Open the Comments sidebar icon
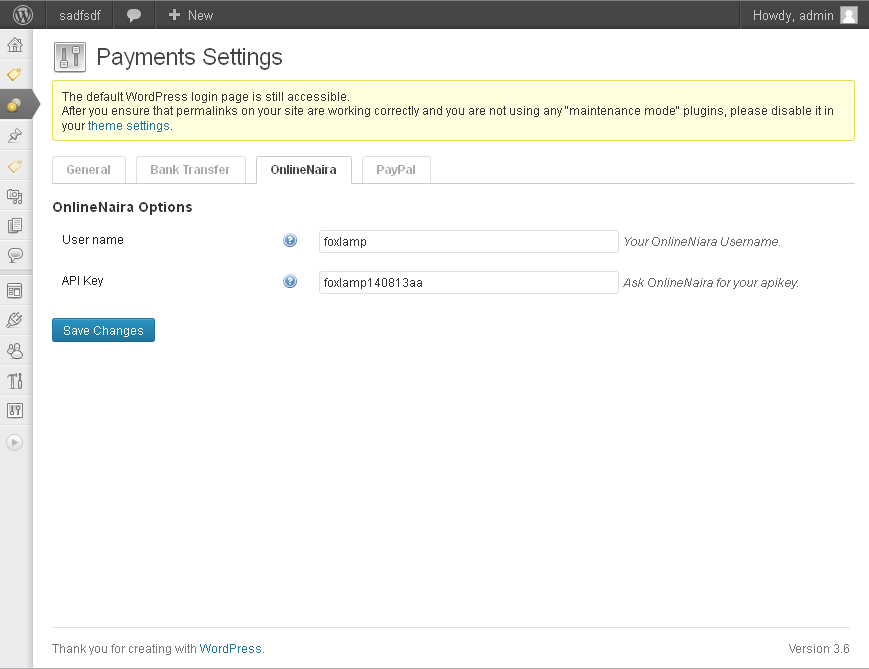The image size is (869, 669). [x=15, y=255]
